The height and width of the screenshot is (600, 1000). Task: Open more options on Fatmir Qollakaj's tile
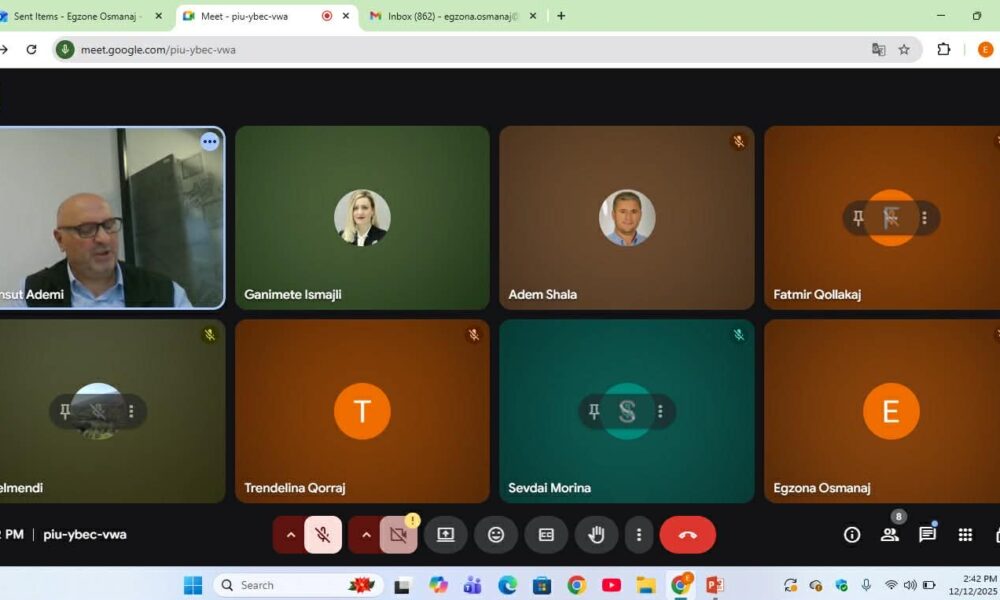point(924,218)
